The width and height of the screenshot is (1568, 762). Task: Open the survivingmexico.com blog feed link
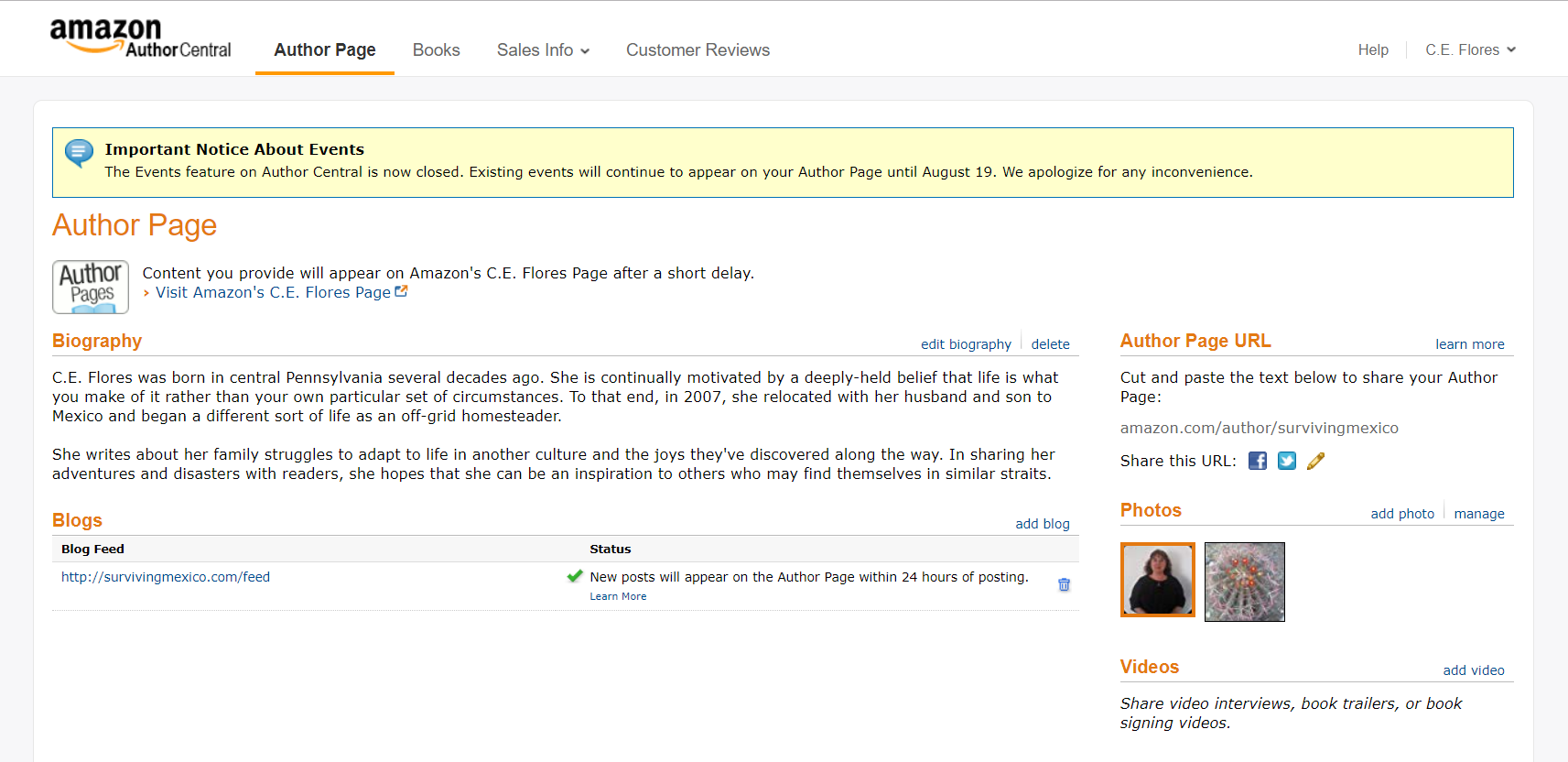pos(166,577)
